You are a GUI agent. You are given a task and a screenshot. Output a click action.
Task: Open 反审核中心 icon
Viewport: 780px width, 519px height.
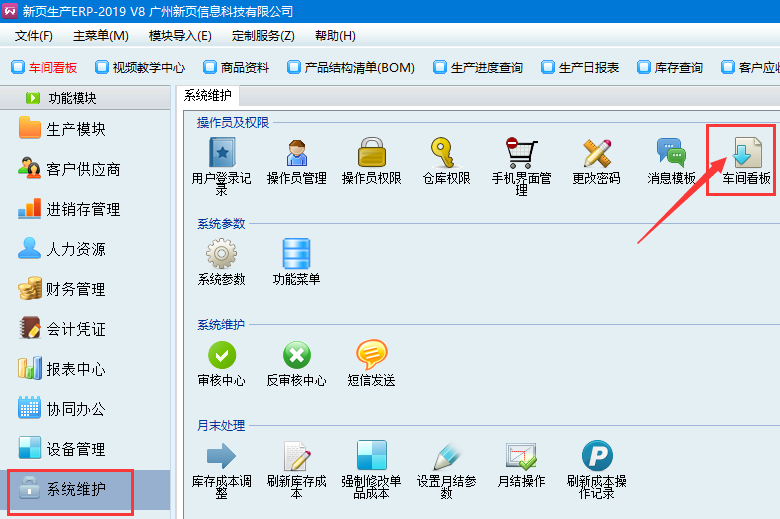pos(297,355)
